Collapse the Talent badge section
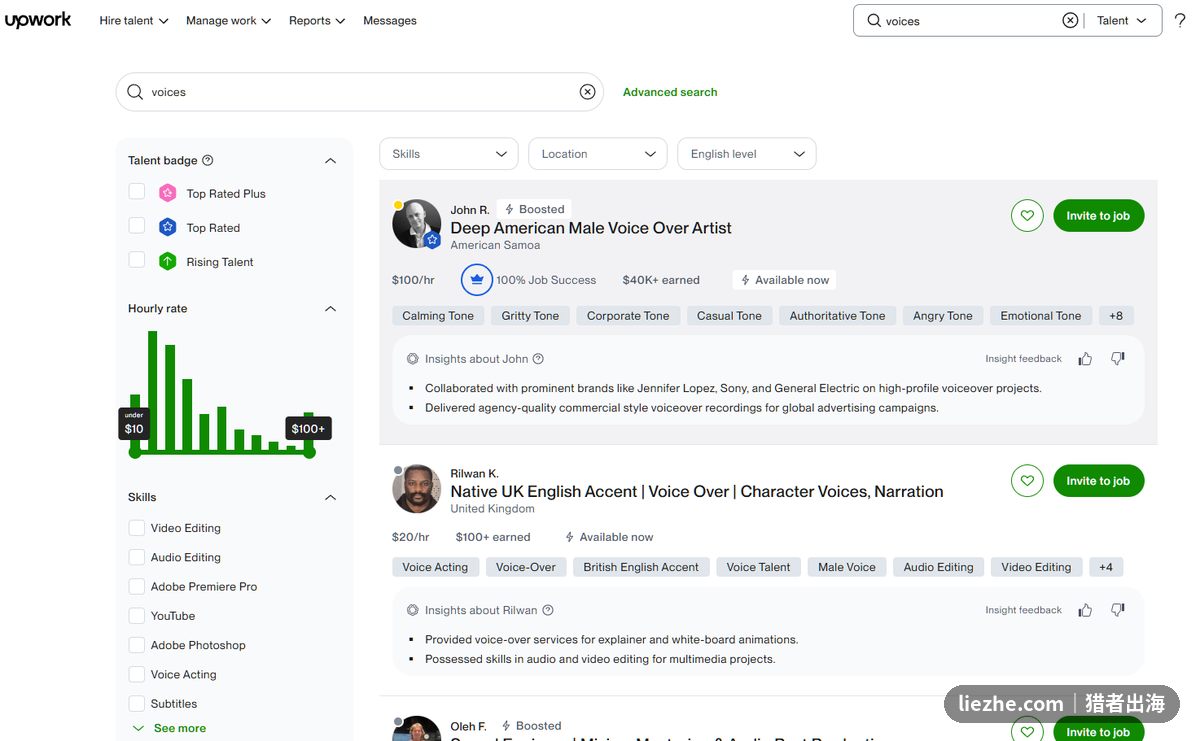Image resolution: width=1200 pixels, height=741 pixels. [x=331, y=161]
